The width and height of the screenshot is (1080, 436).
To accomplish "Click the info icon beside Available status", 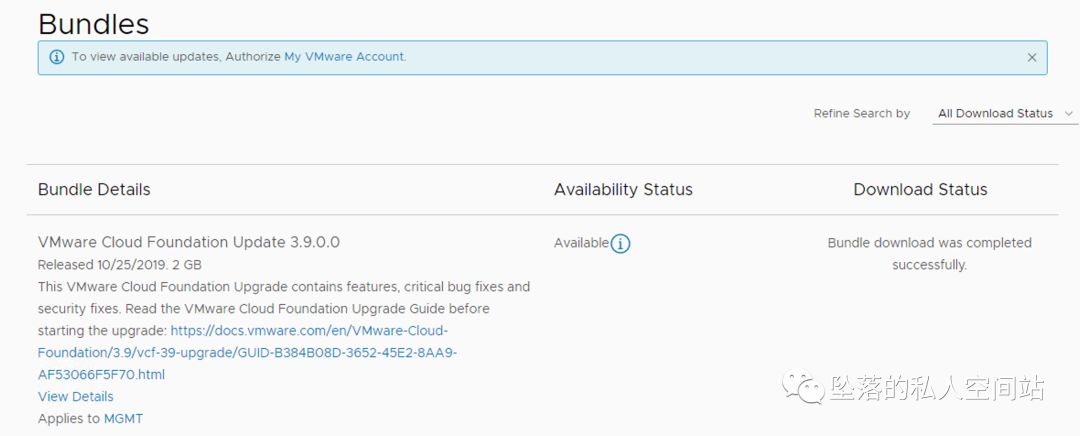I will point(621,243).
